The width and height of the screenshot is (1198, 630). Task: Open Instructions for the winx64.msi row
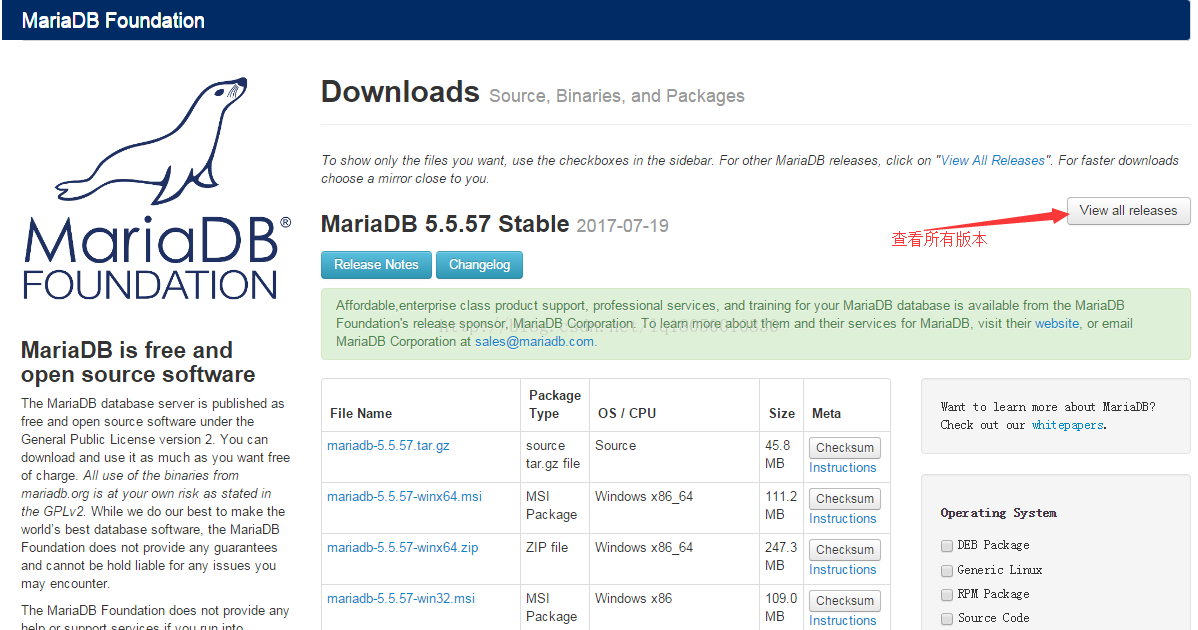pyautogui.click(x=843, y=519)
